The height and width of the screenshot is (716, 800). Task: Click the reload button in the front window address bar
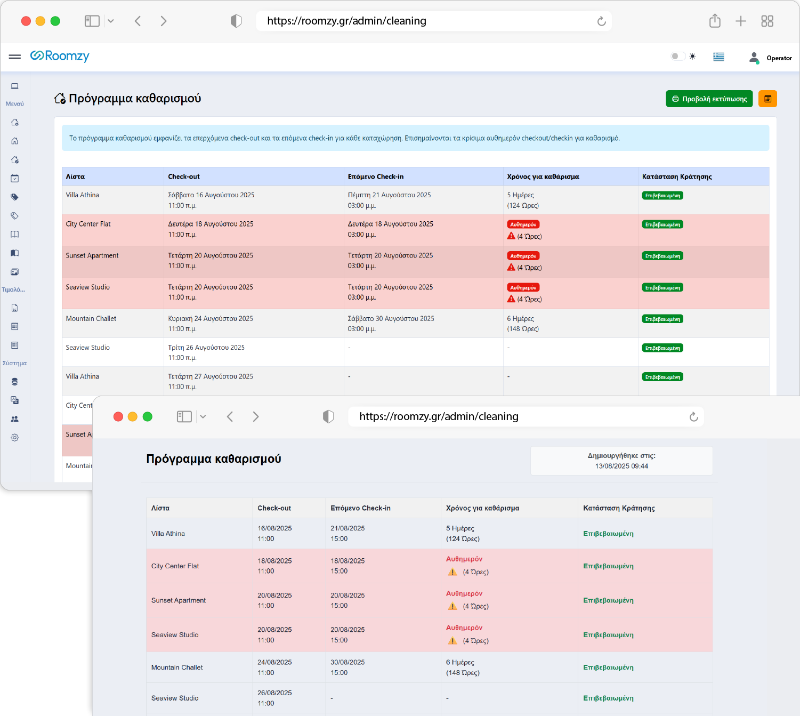tap(693, 417)
